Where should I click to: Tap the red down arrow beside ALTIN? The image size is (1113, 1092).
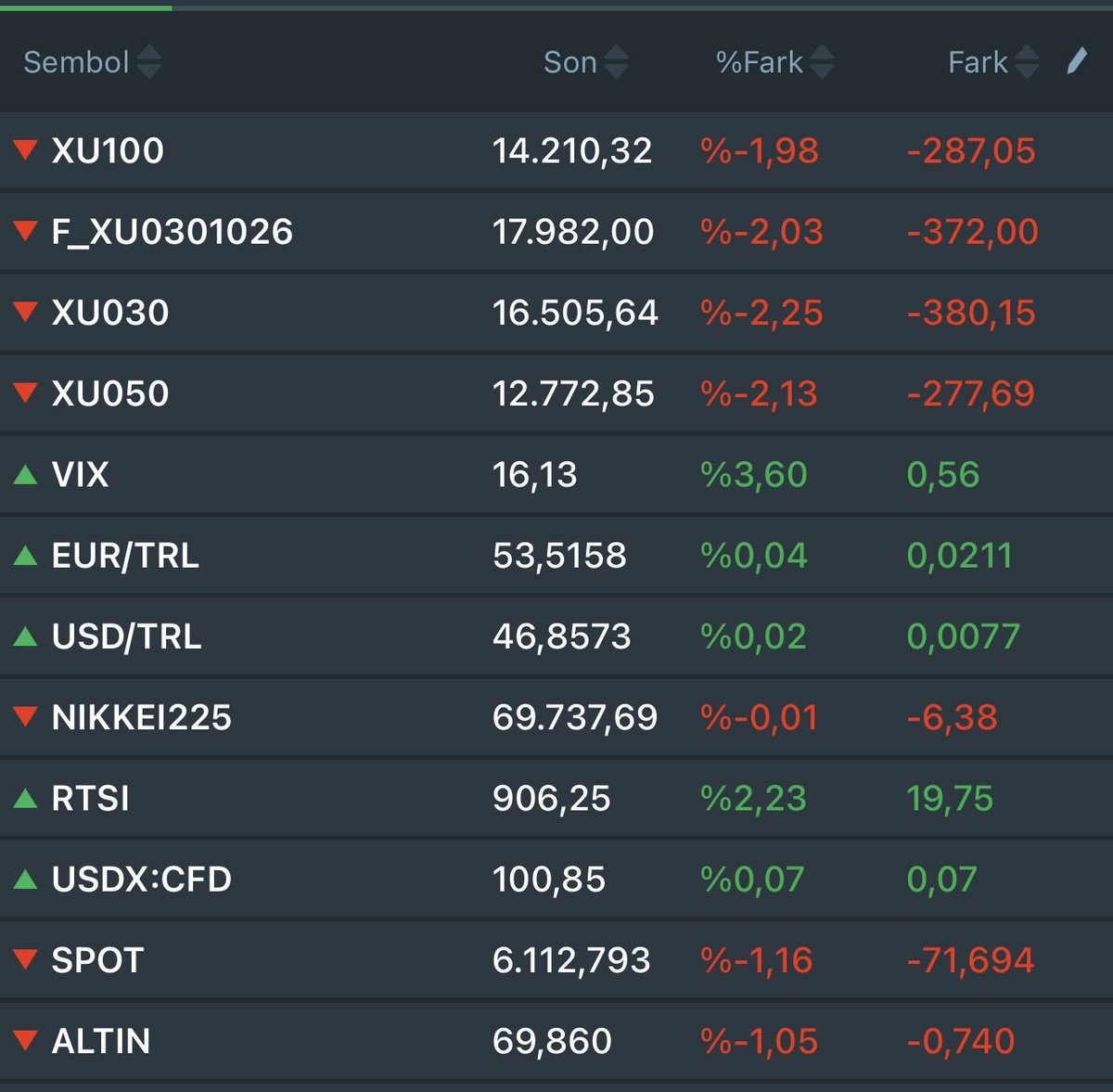coord(26,1040)
